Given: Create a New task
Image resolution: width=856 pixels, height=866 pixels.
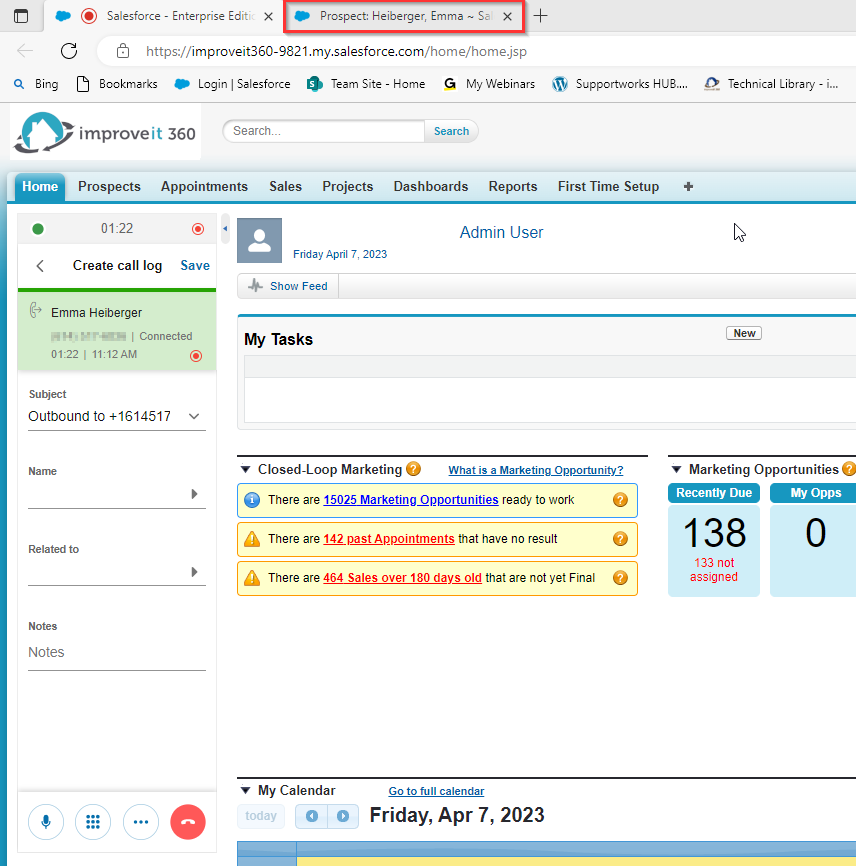Looking at the screenshot, I should (x=744, y=333).
